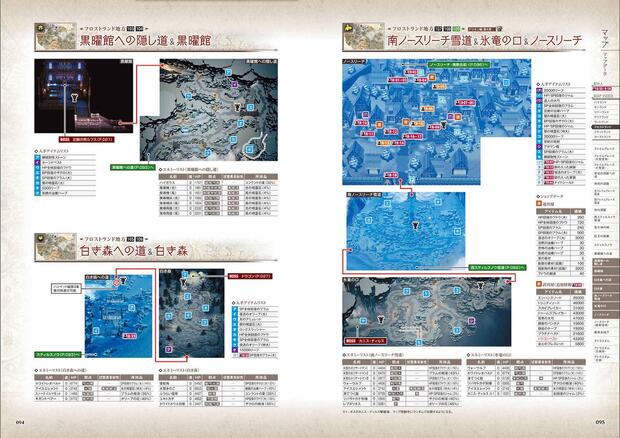Click the purple chest marker in hidden path map
Image resolution: width=620 pixels, height=438 pixels.
(x=234, y=84)
